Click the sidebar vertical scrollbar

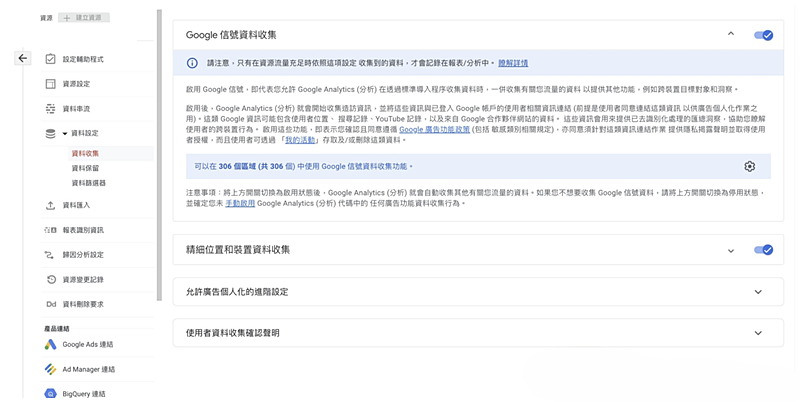click(159, 155)
